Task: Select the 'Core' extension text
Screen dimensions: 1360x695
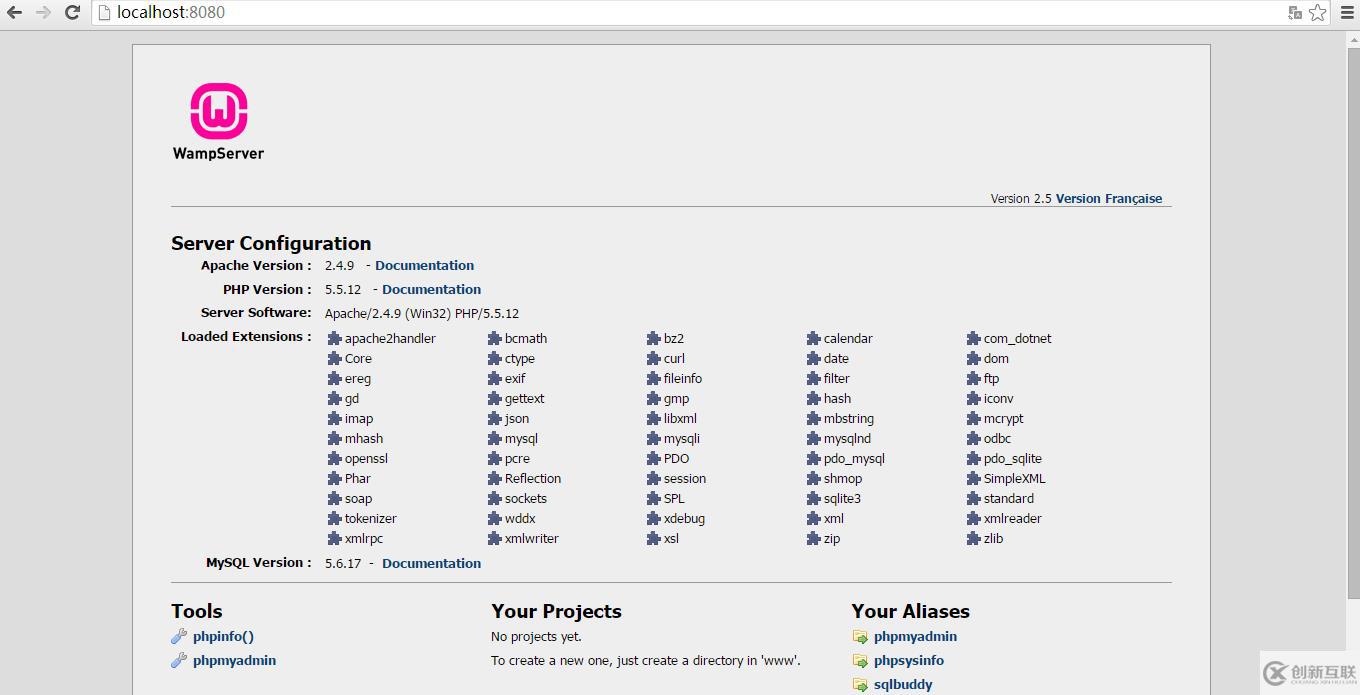Action: tap(358, 359)
